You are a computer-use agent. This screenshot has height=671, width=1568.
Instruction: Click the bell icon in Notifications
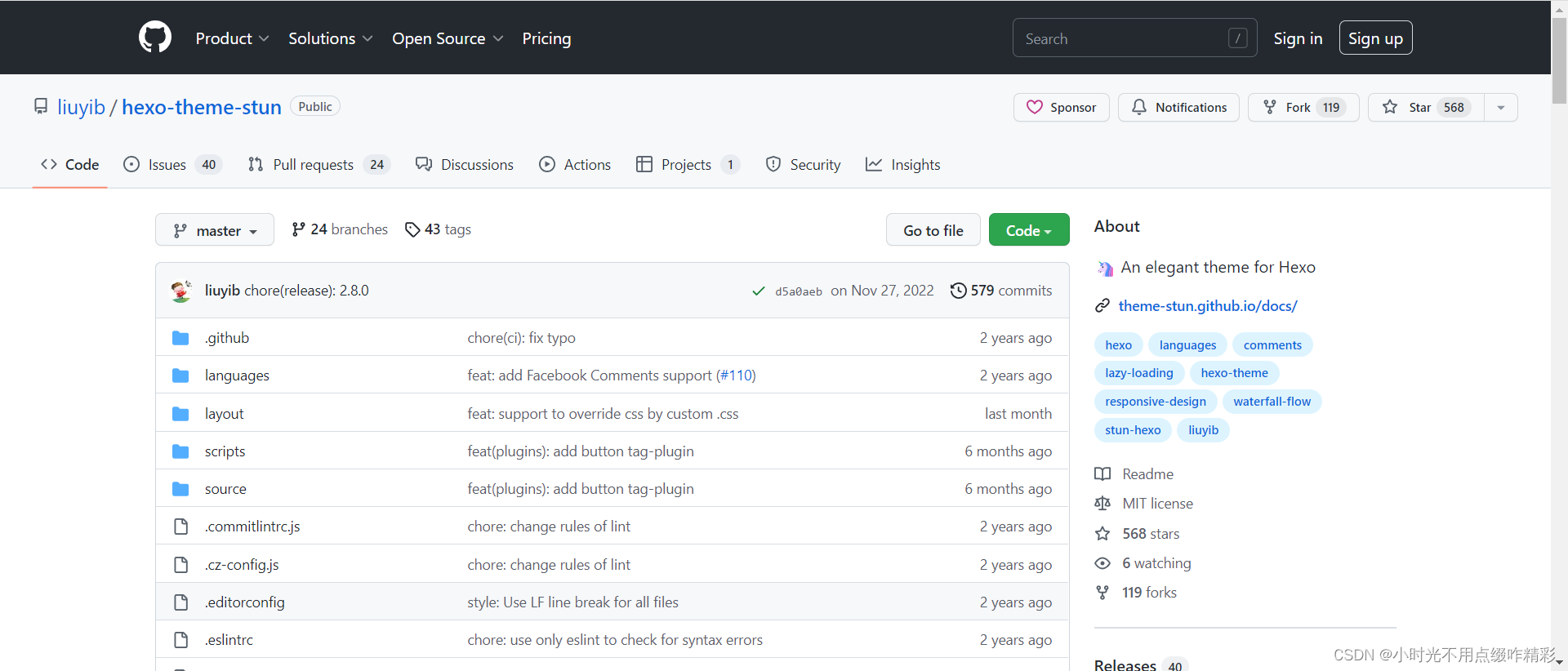(x=1139, y=107)
